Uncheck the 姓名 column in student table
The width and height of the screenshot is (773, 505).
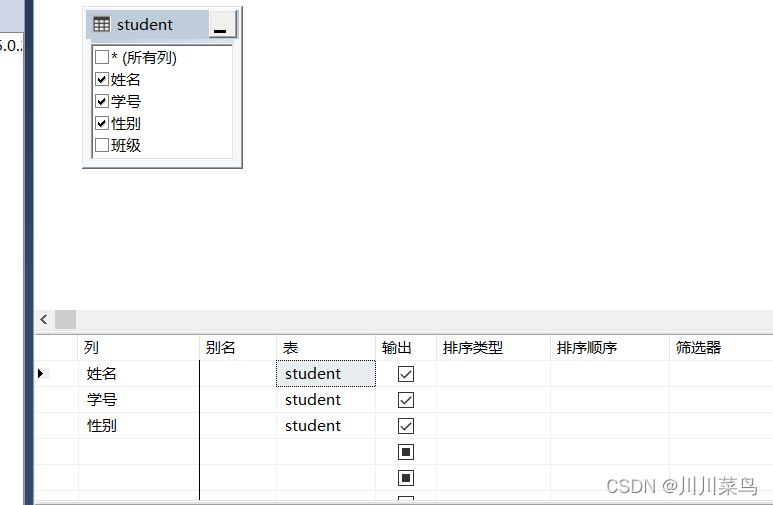point(102,79)
